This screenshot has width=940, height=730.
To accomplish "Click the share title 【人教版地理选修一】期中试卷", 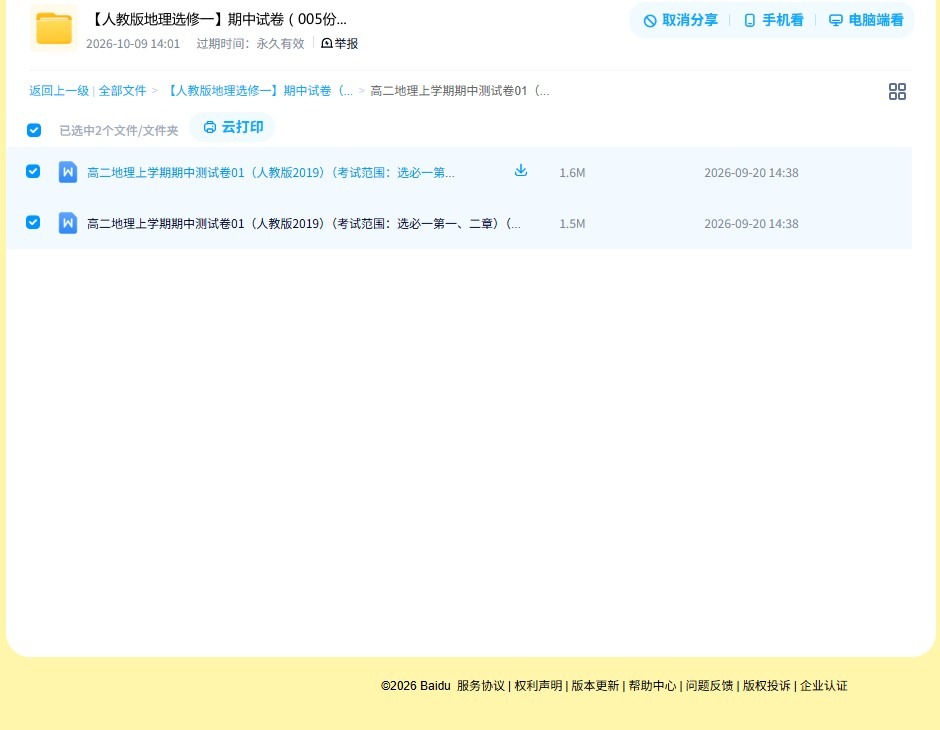I will click(x=218, y=19).
